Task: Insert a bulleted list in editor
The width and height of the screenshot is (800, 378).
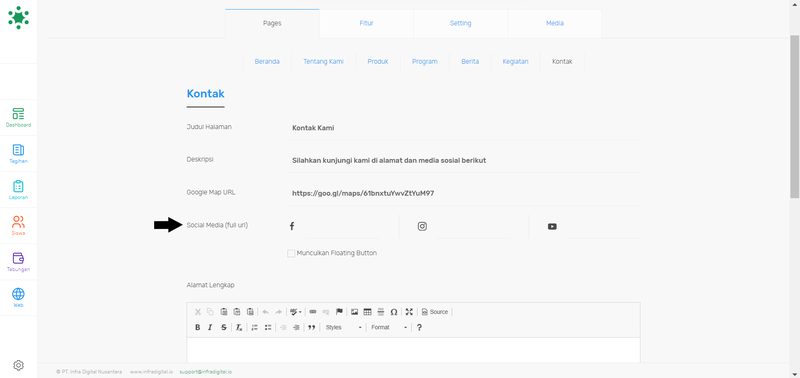Action: point(267,327)
